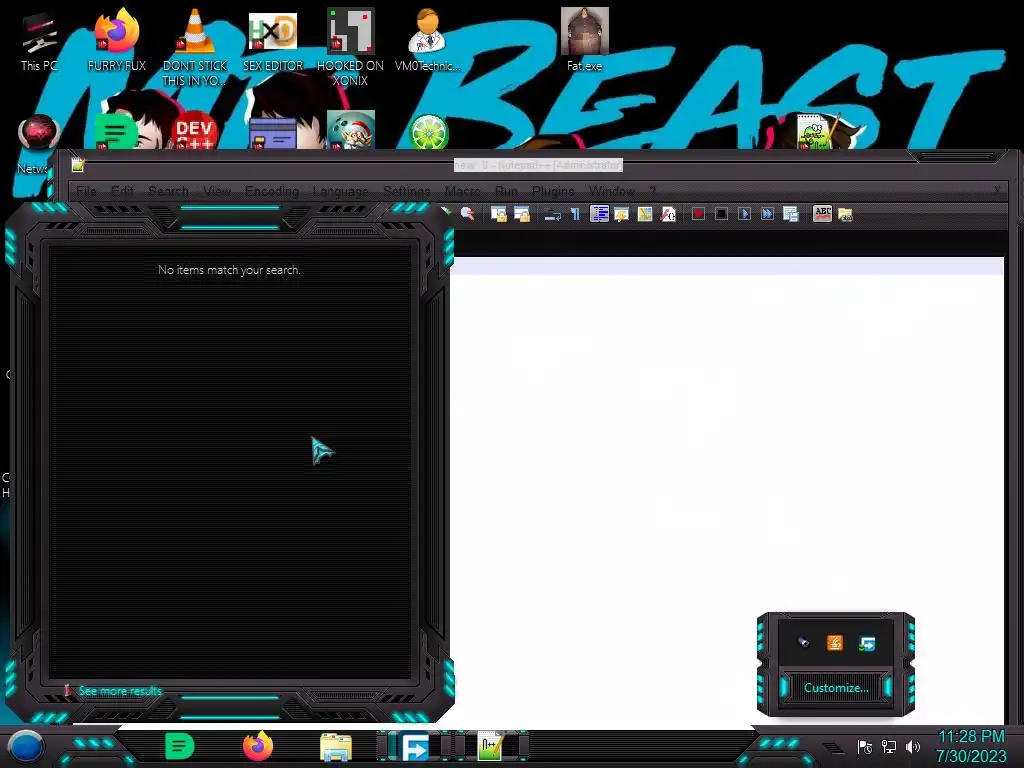This screenshot has width=1024, height=768.
Task: Click the Customize... button in tray popup
Action: point(836,688)
